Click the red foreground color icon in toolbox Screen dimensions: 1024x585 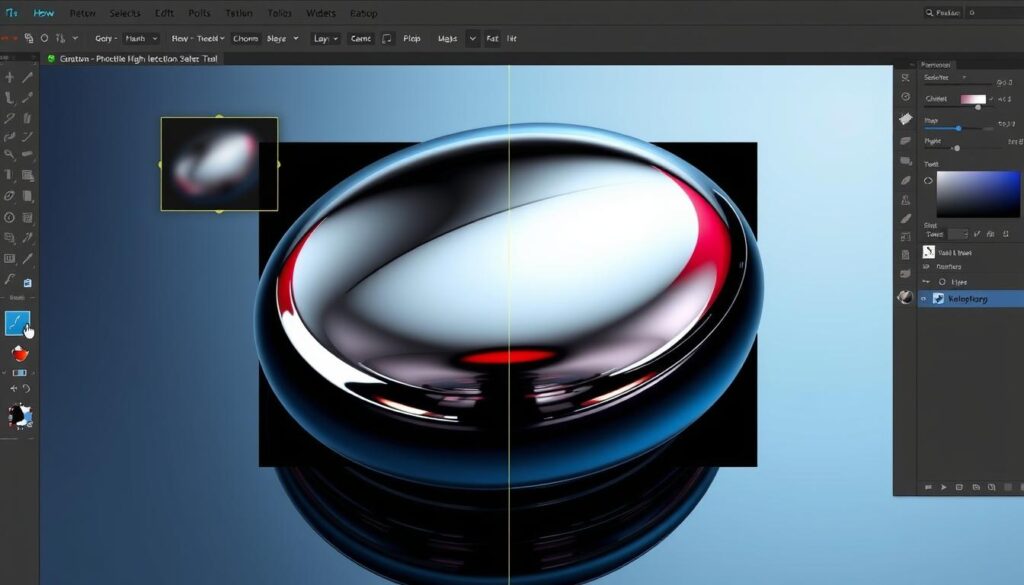tap(18, 353)
